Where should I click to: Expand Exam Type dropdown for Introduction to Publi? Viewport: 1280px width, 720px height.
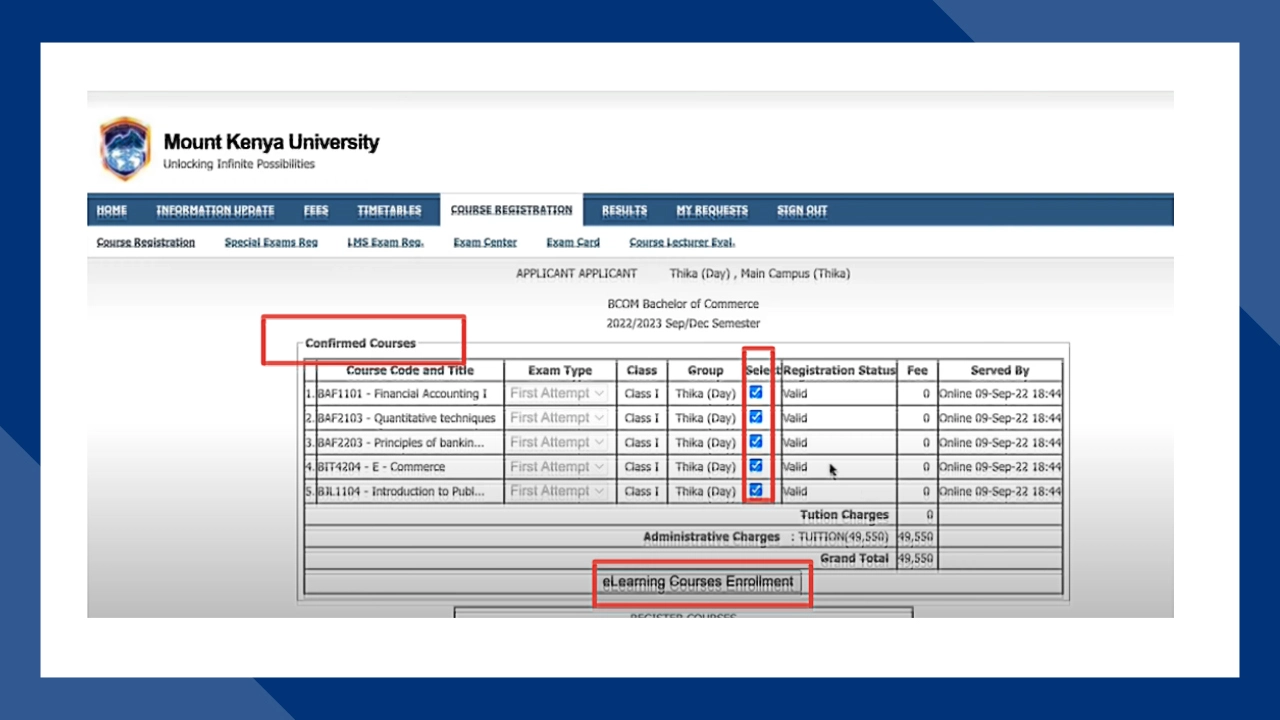coord(558,490)
